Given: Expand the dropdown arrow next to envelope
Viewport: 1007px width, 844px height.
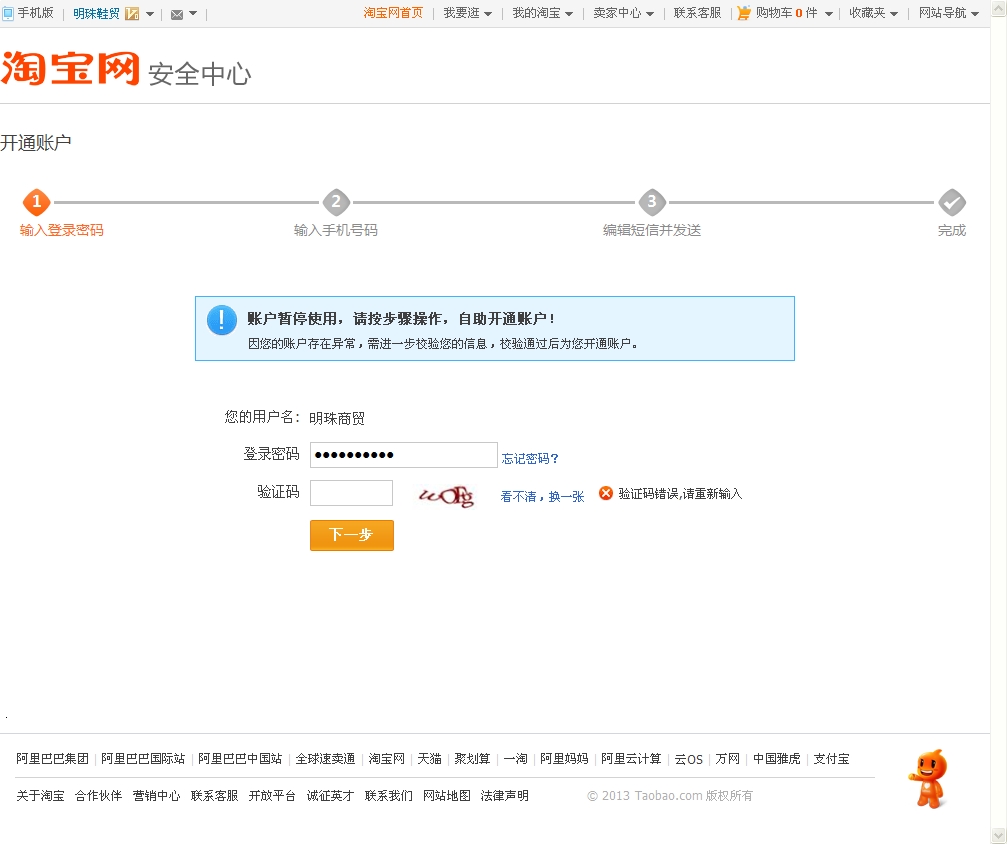Looking at the screenshot, I should coord(193,13).
